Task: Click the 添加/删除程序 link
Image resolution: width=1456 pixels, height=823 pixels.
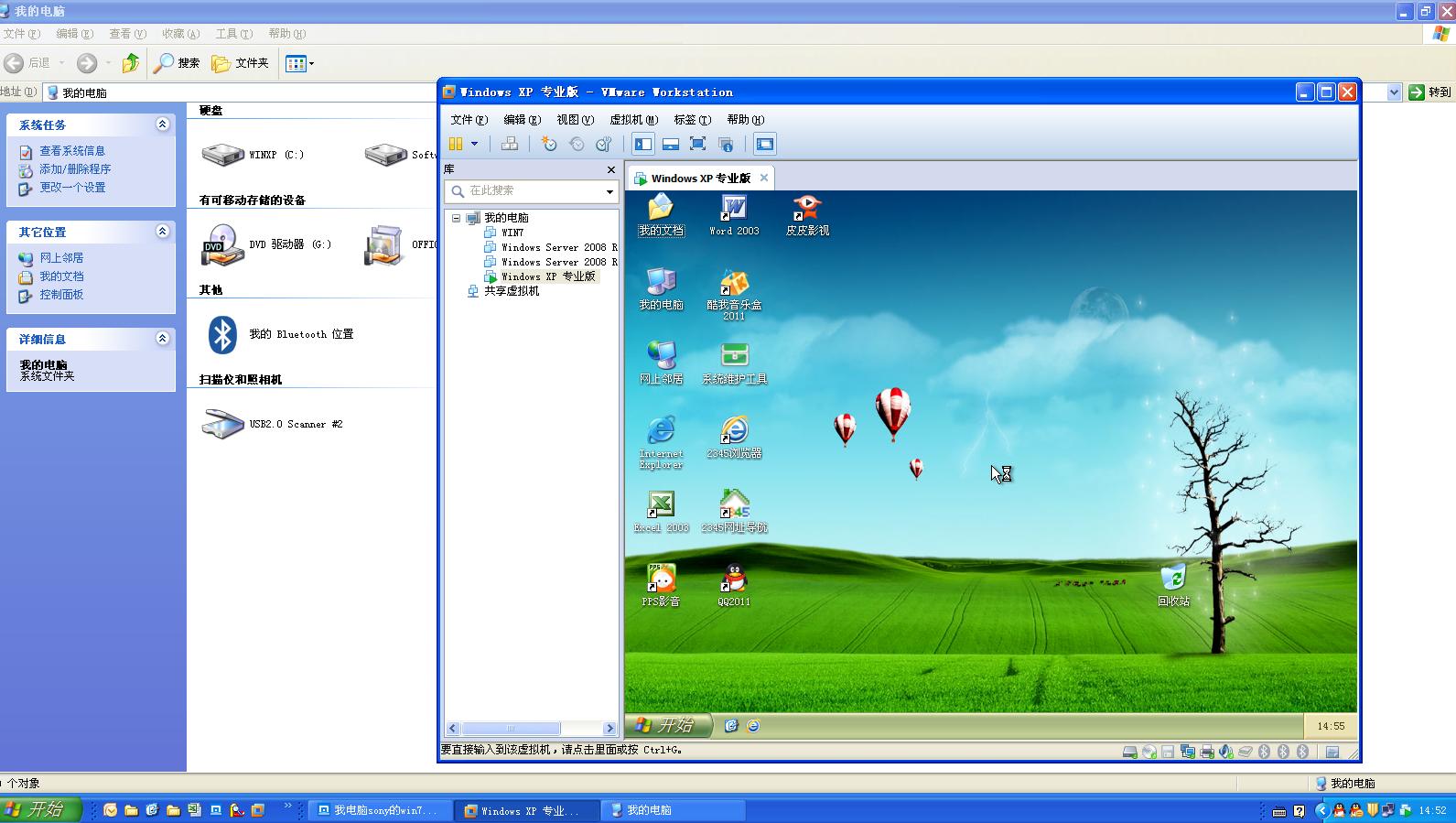Action: [x=74, y=169]
